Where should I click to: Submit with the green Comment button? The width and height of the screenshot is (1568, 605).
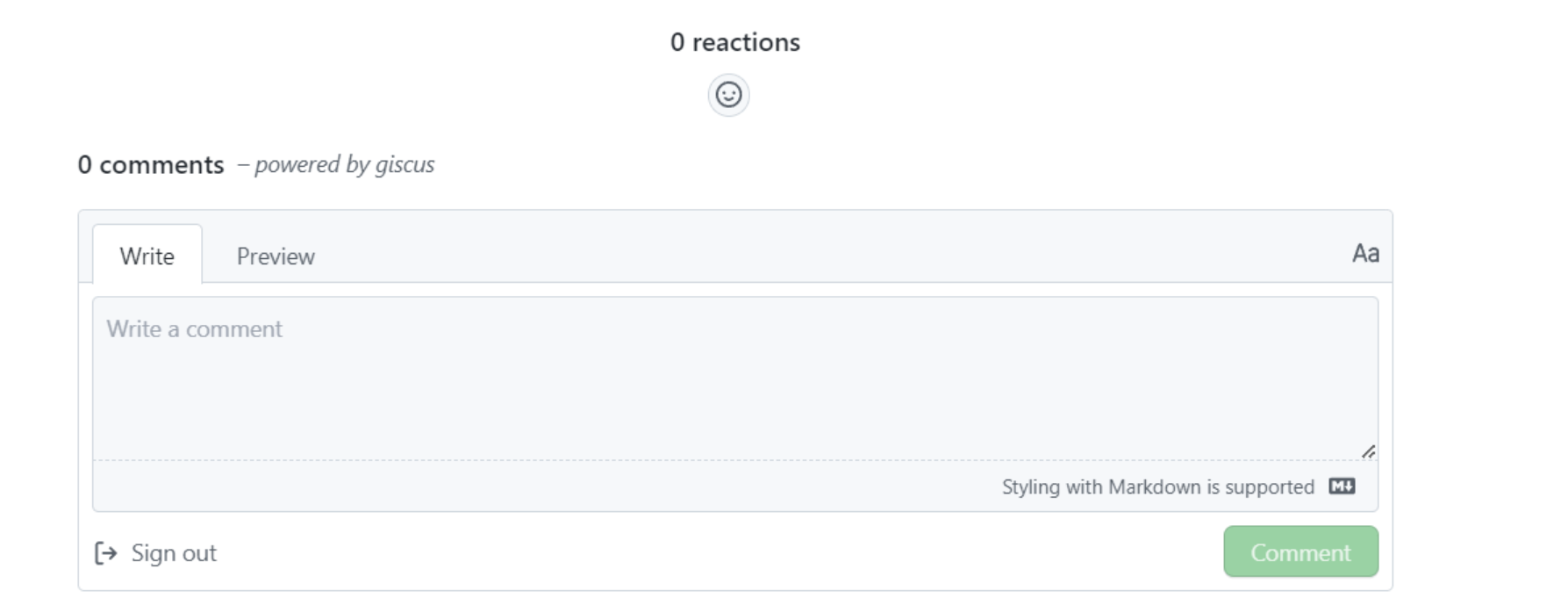1300,551
